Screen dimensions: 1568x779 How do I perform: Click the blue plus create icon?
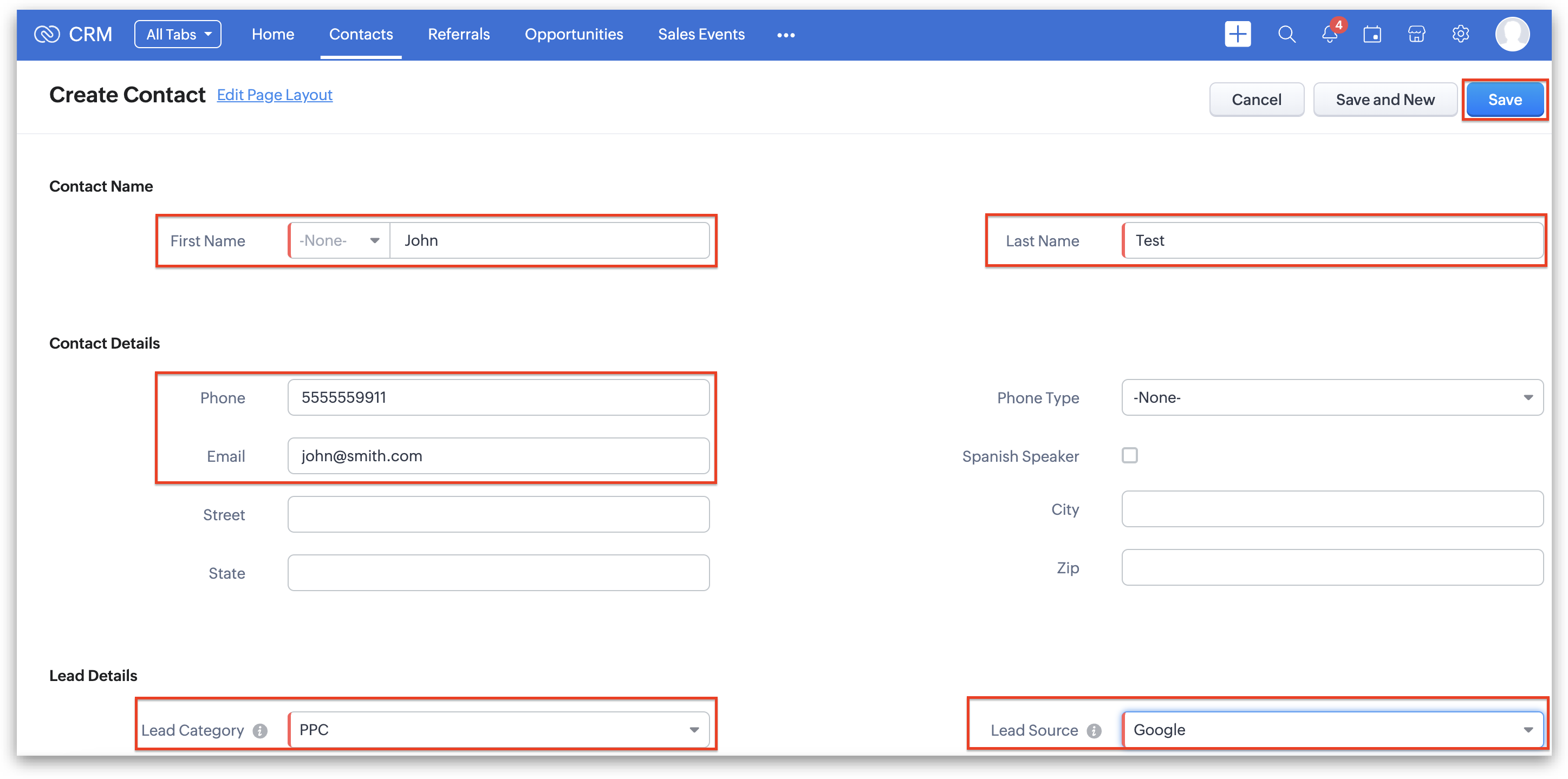(1238, 34)
